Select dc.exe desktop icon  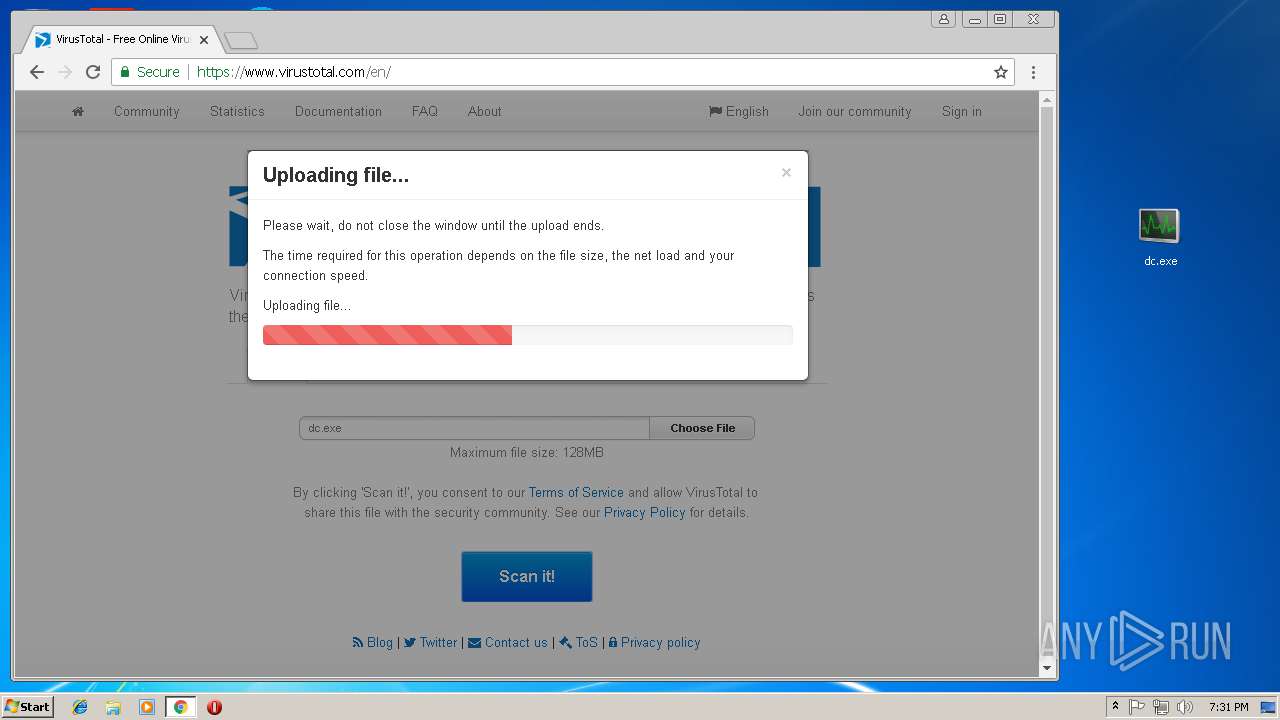pos(1160,238)
